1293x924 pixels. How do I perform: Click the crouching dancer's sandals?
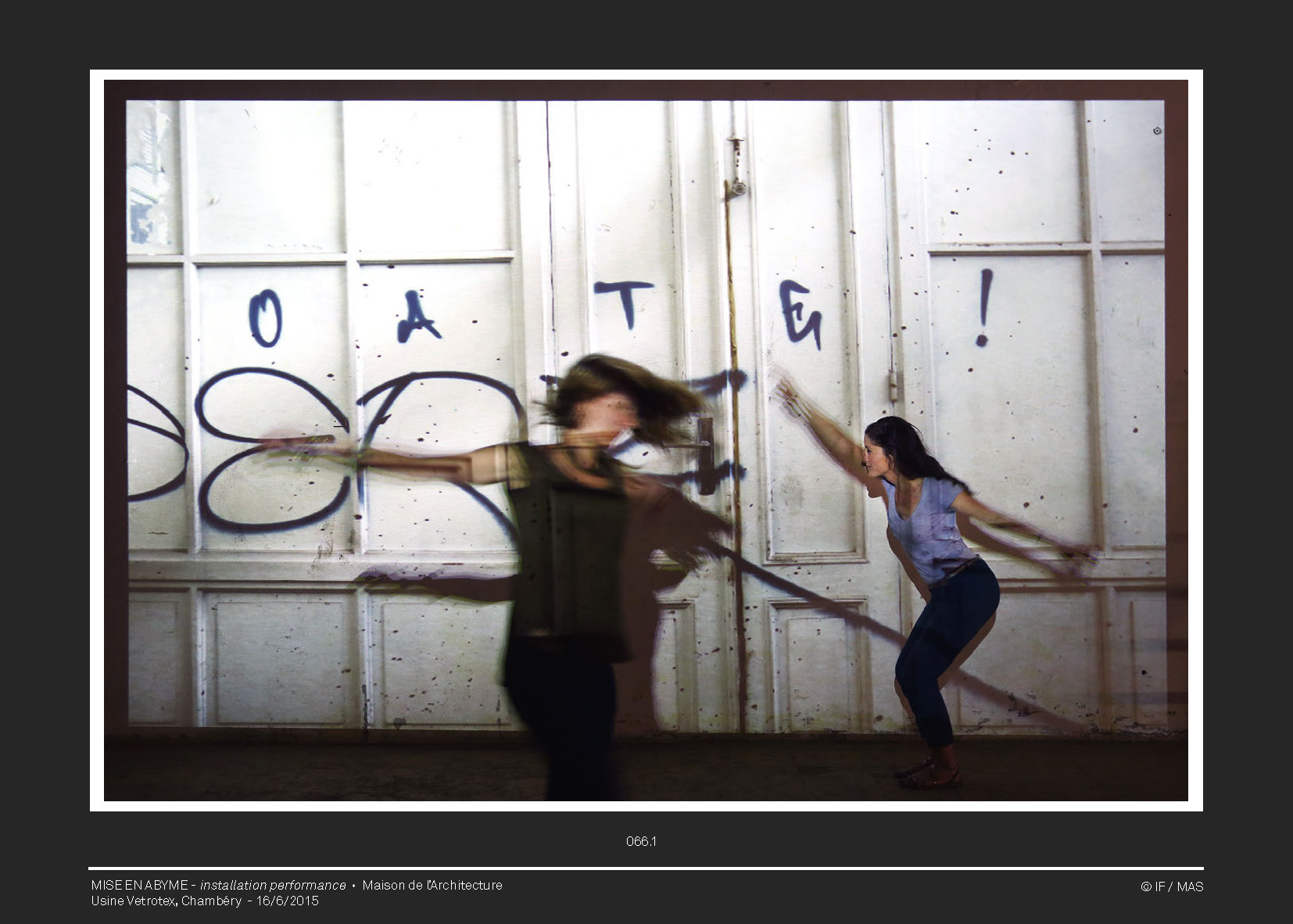pyautogui.click(x=929, y=774)
